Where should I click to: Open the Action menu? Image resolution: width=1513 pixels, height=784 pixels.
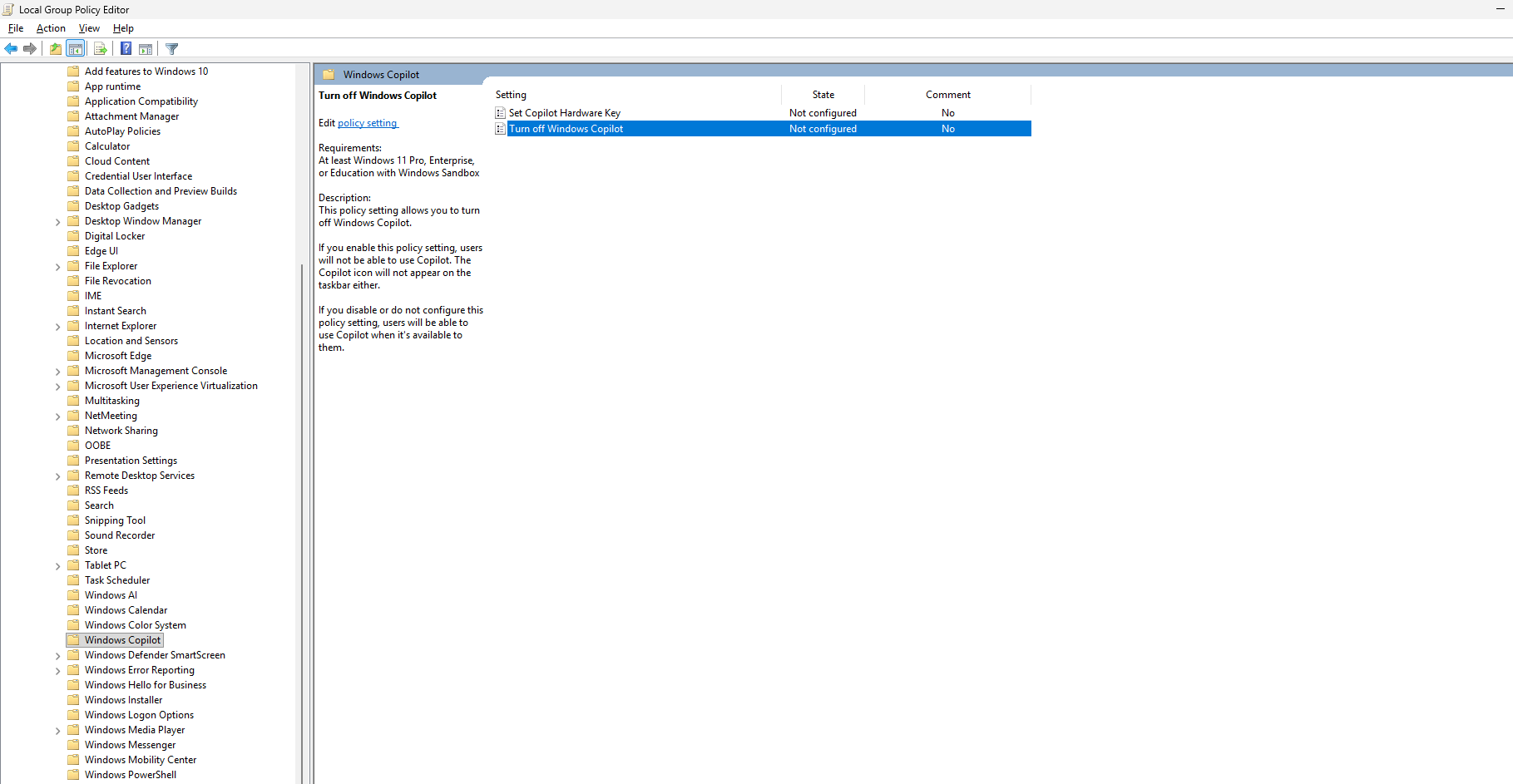[51, 27]
